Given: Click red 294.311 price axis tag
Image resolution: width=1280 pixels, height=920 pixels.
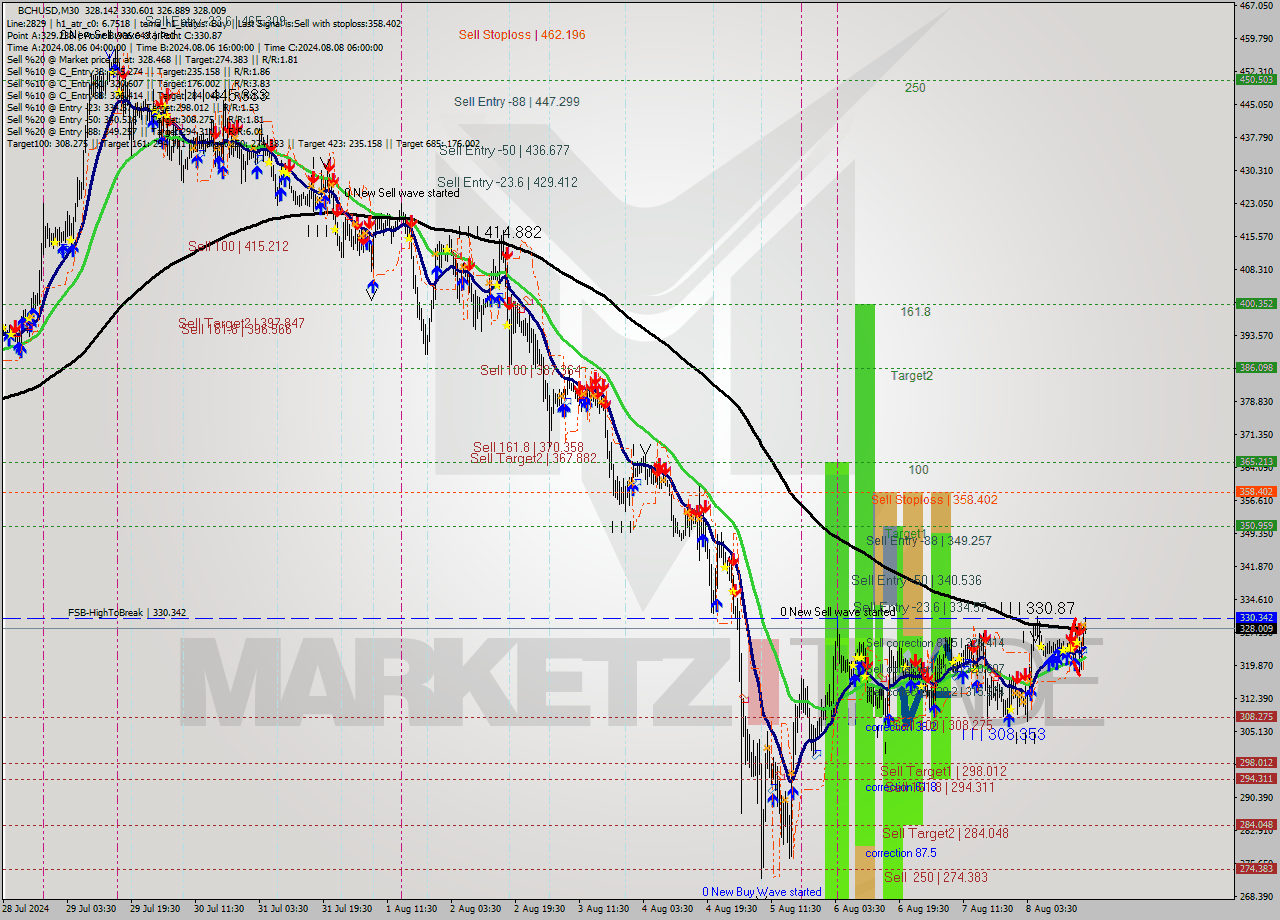Looking at the screenshot, I should 1256,779.
